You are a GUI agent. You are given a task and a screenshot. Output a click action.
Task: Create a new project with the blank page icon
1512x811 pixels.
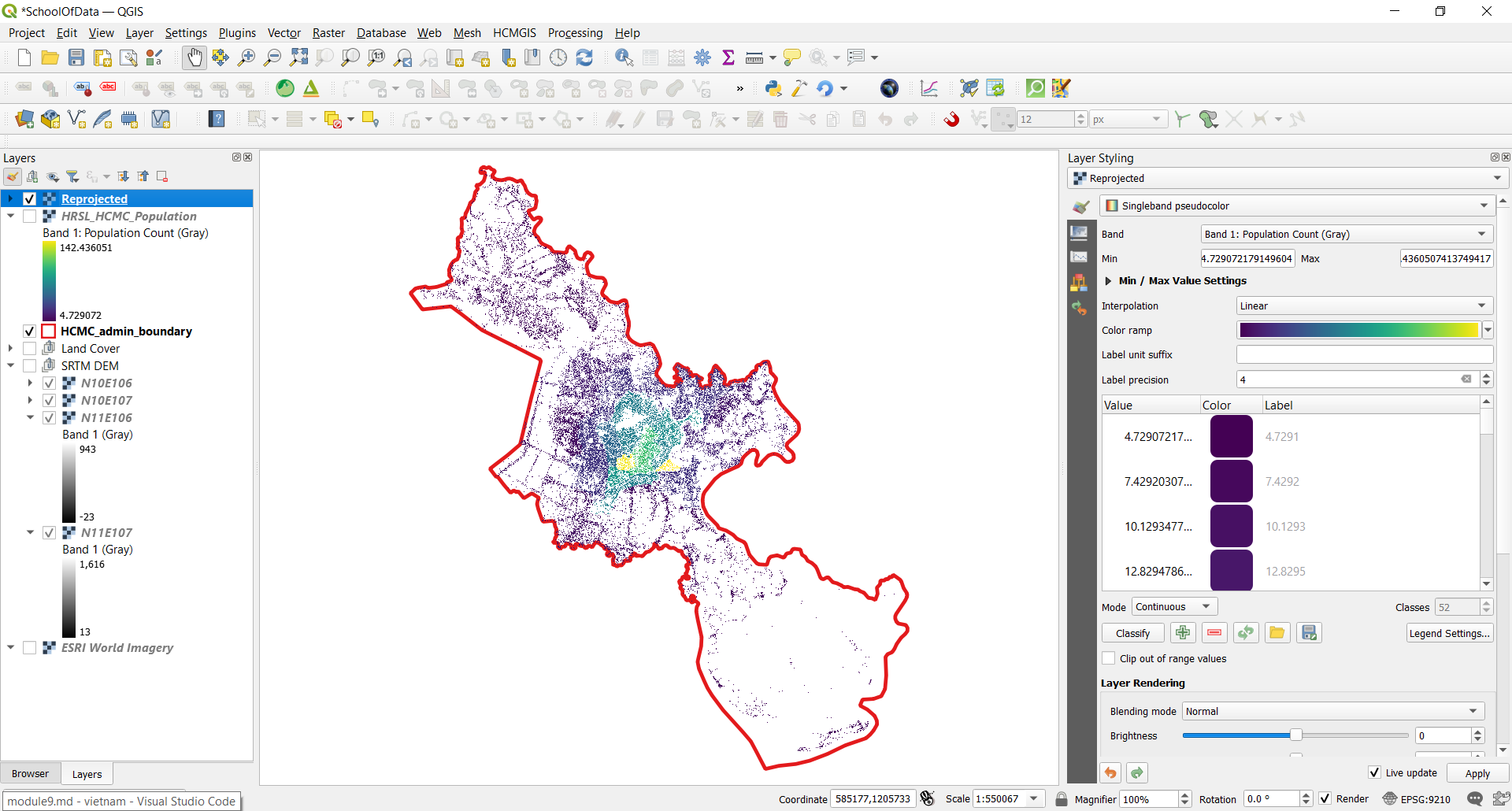point(24,57)
